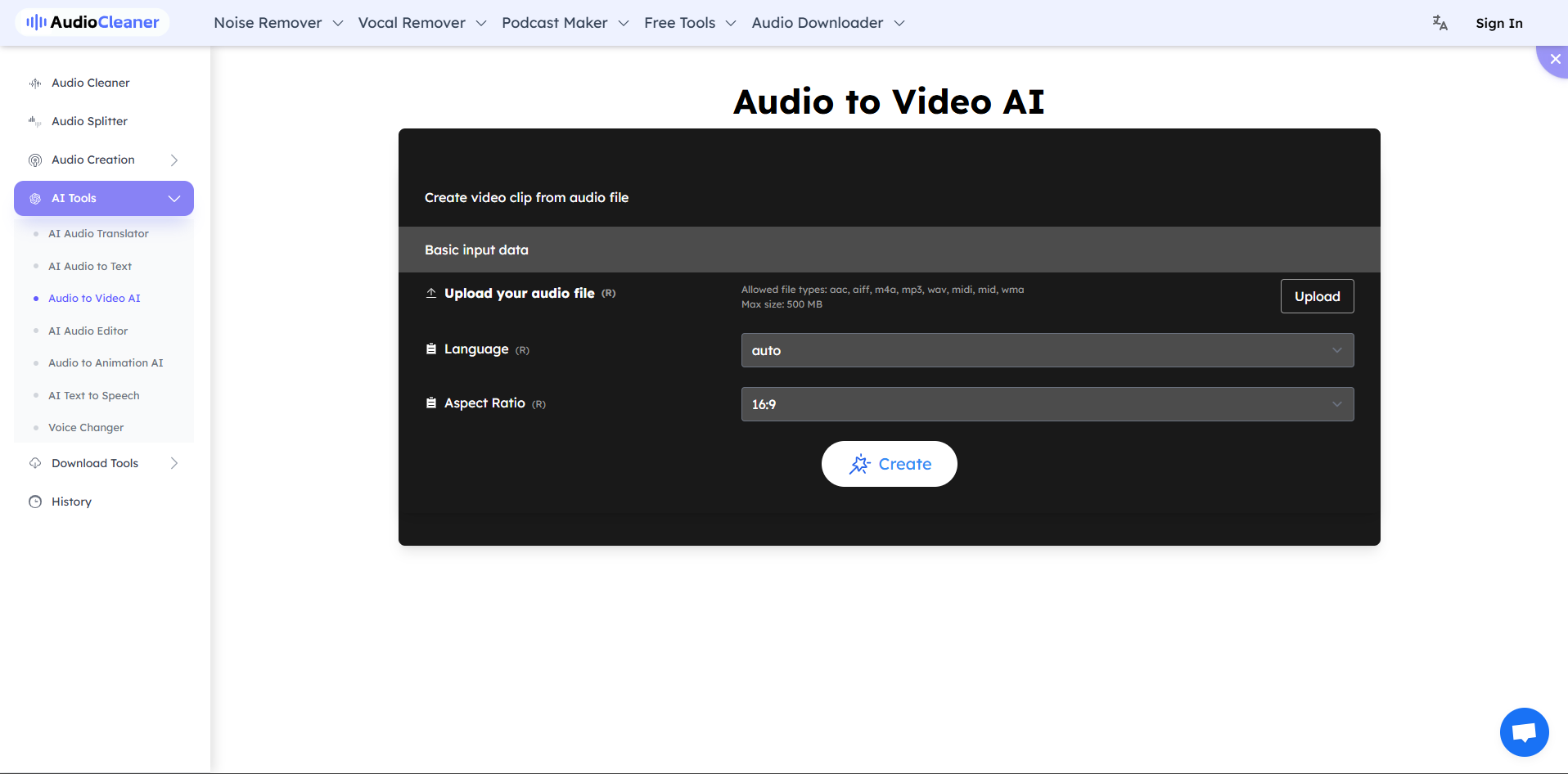Open the Noise Remover menu
This screenshot has width=1568, height=774.
pos(277,23)
